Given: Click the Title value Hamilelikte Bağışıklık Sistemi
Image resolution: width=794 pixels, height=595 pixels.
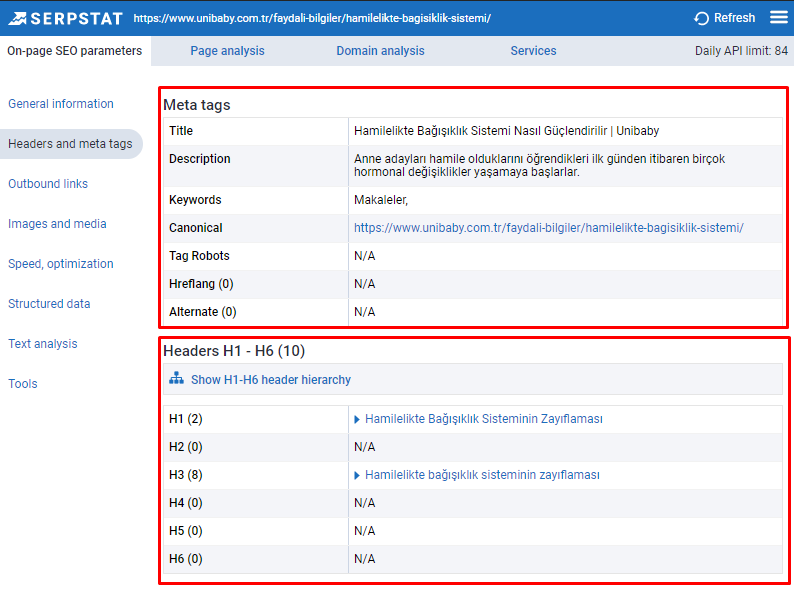Looking at the screenshot, I should [x=506, y=131].
